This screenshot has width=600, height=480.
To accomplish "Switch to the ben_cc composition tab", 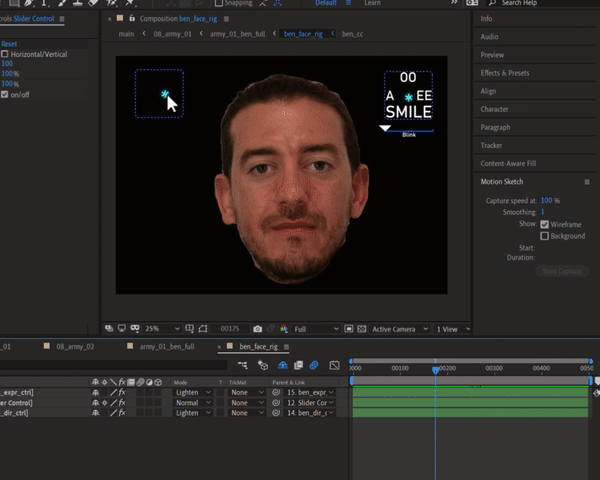I will (x=352, y=34).
